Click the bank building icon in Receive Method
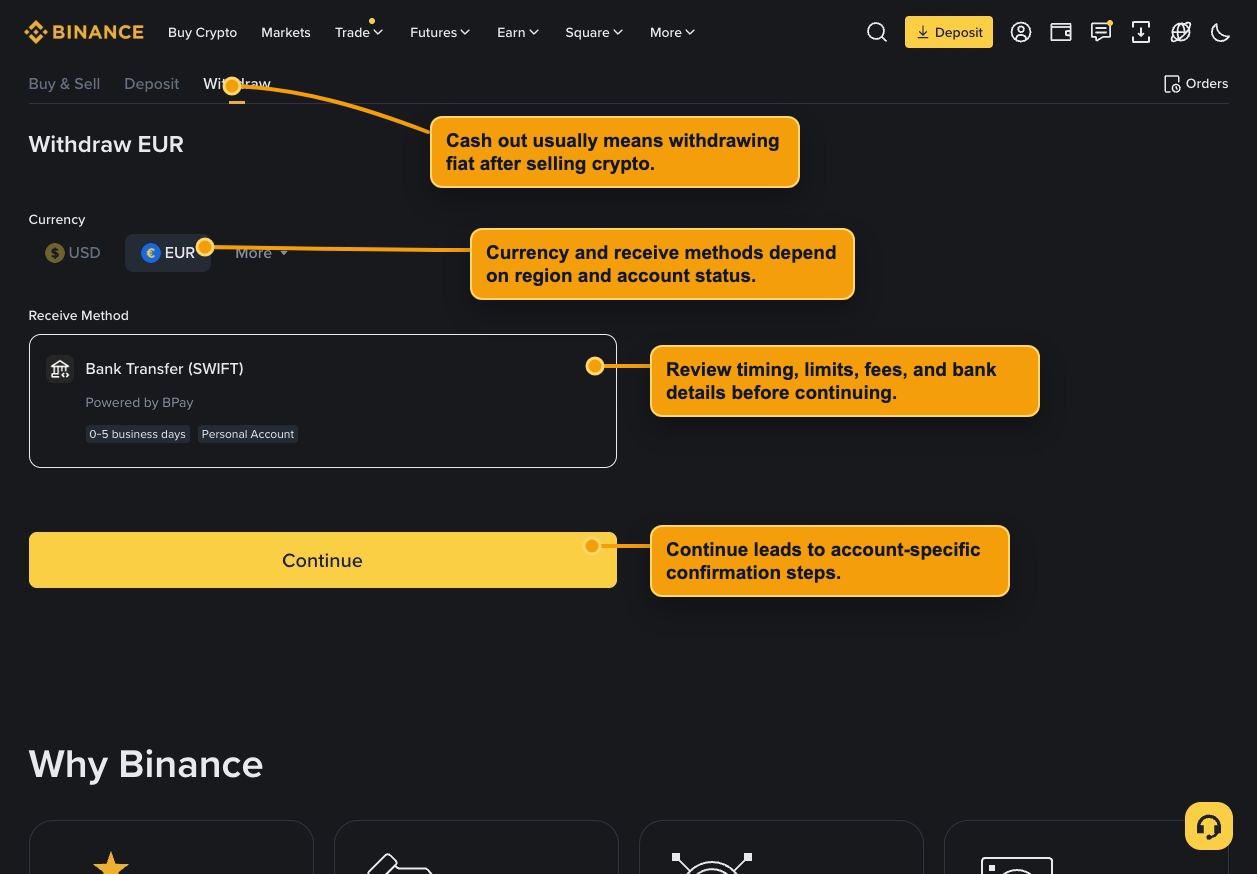The height and width of the screenshot is (874, 1257). point(60,369)
